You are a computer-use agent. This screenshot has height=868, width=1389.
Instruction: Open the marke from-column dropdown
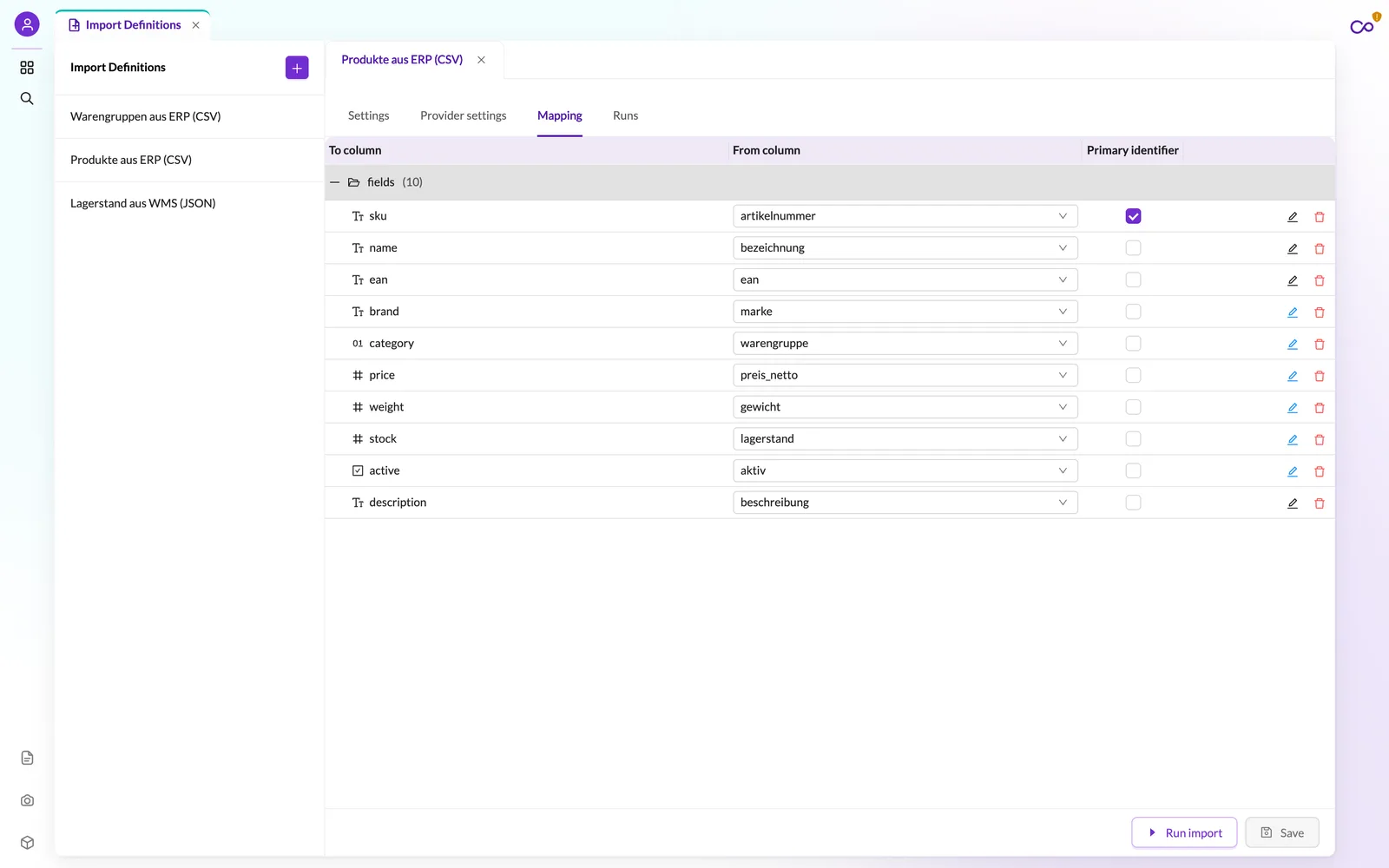click(x=905, y=312)
